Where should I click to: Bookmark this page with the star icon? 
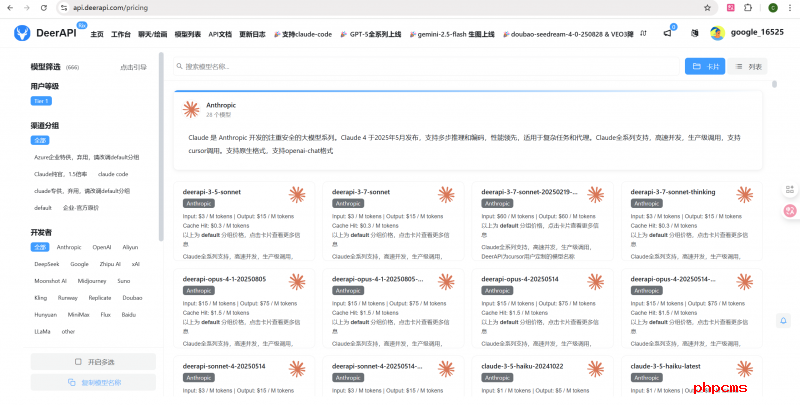pos(708,7)
